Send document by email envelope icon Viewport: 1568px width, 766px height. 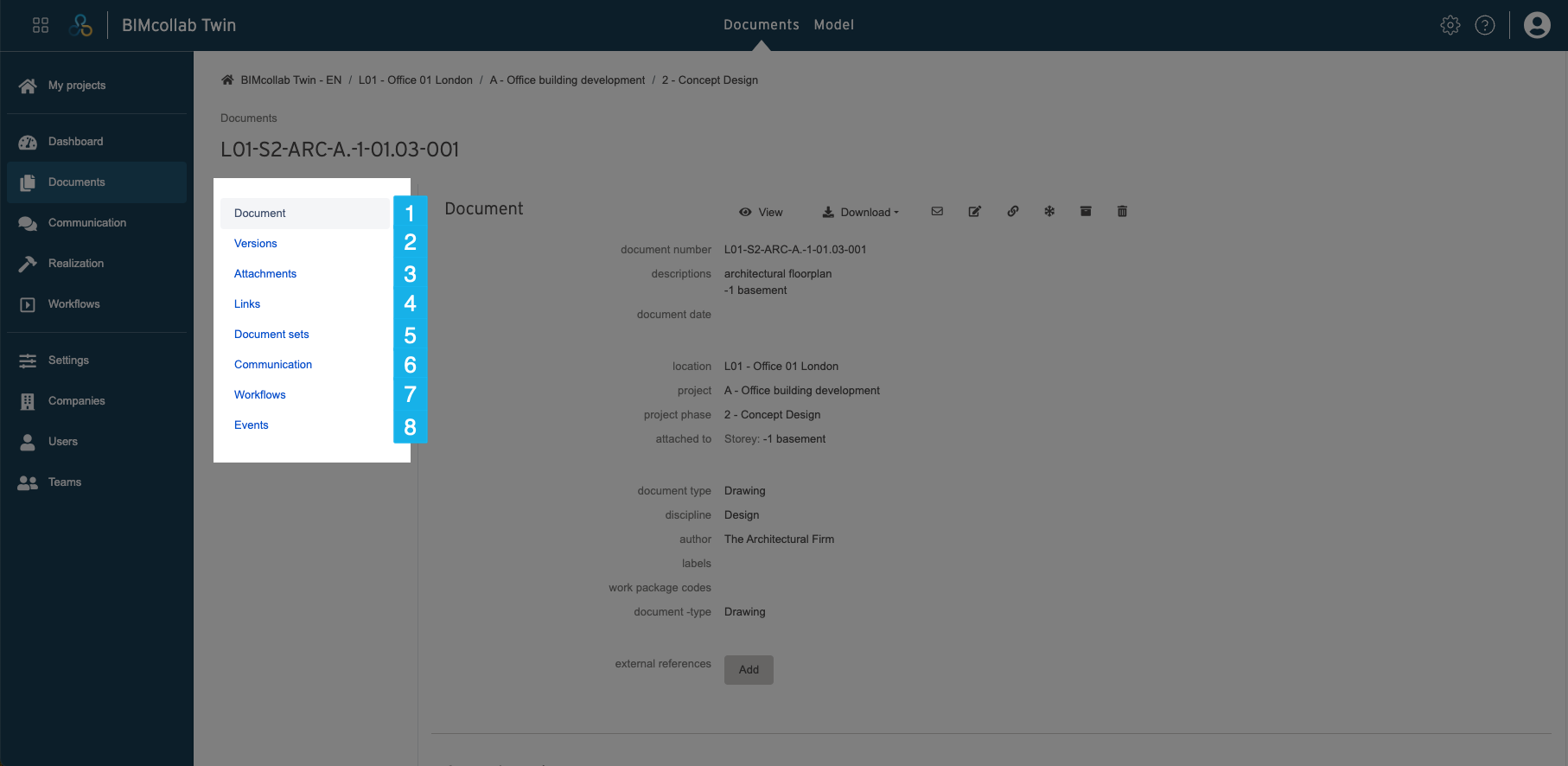pos(937,211)
